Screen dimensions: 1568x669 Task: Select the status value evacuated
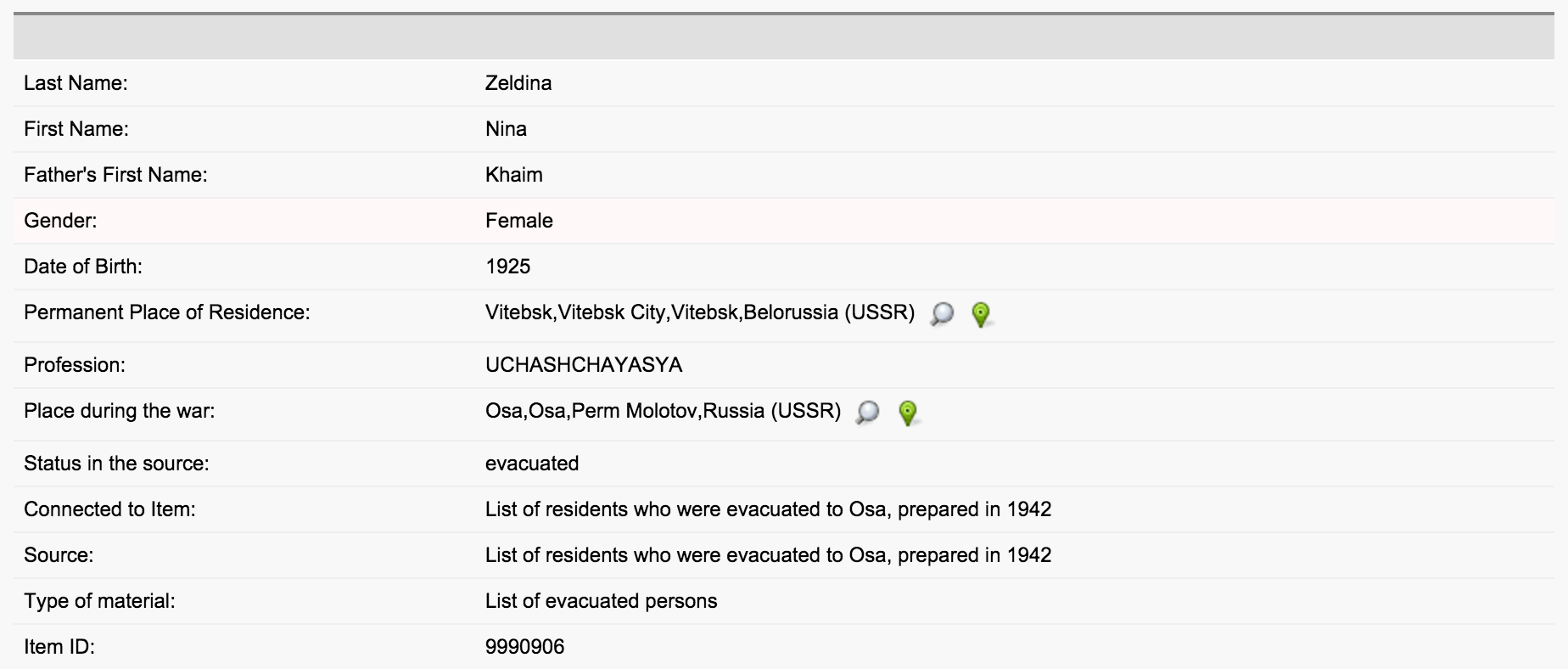coord(532,464)
